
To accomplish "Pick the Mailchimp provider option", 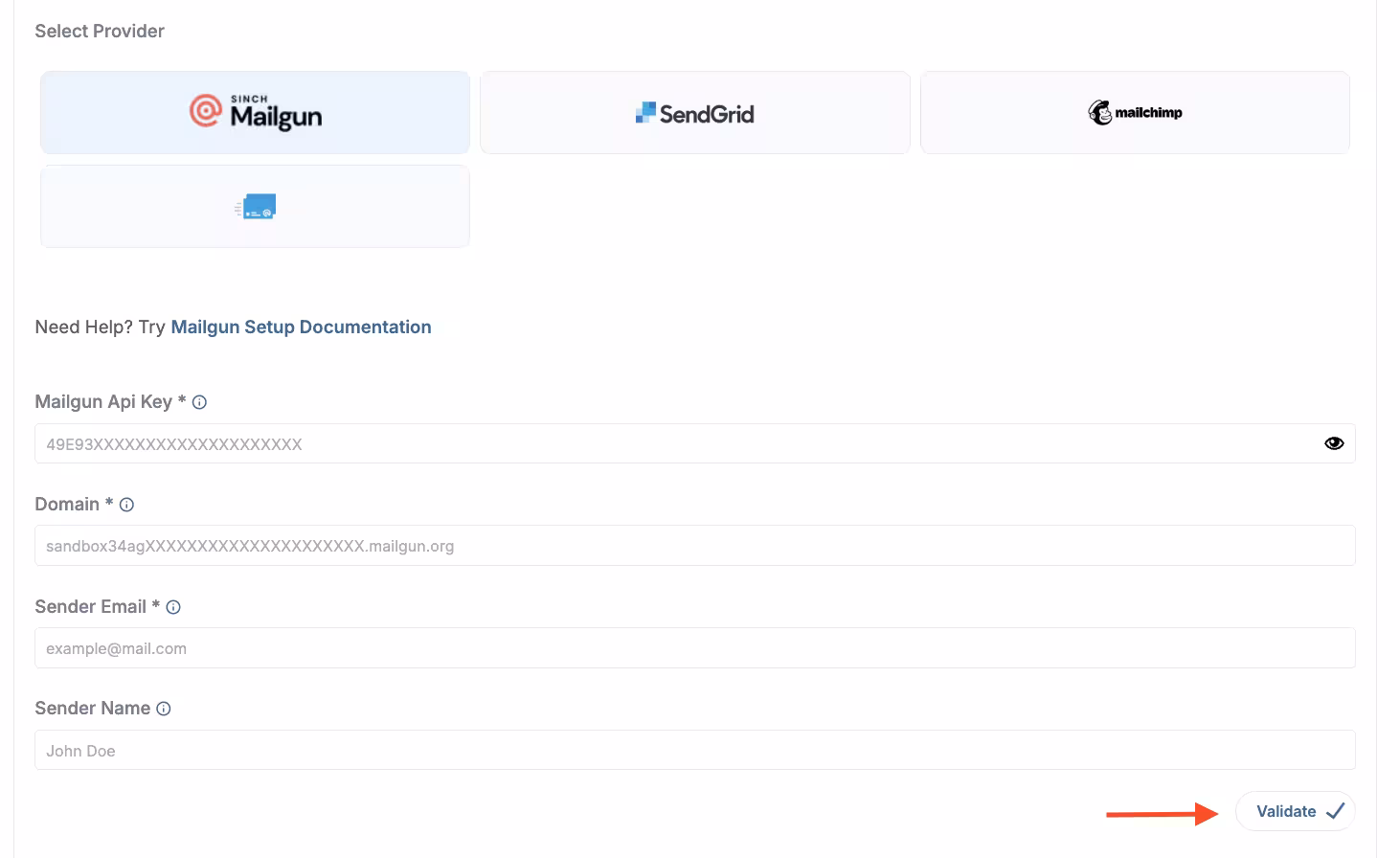I will point(1135,113).
